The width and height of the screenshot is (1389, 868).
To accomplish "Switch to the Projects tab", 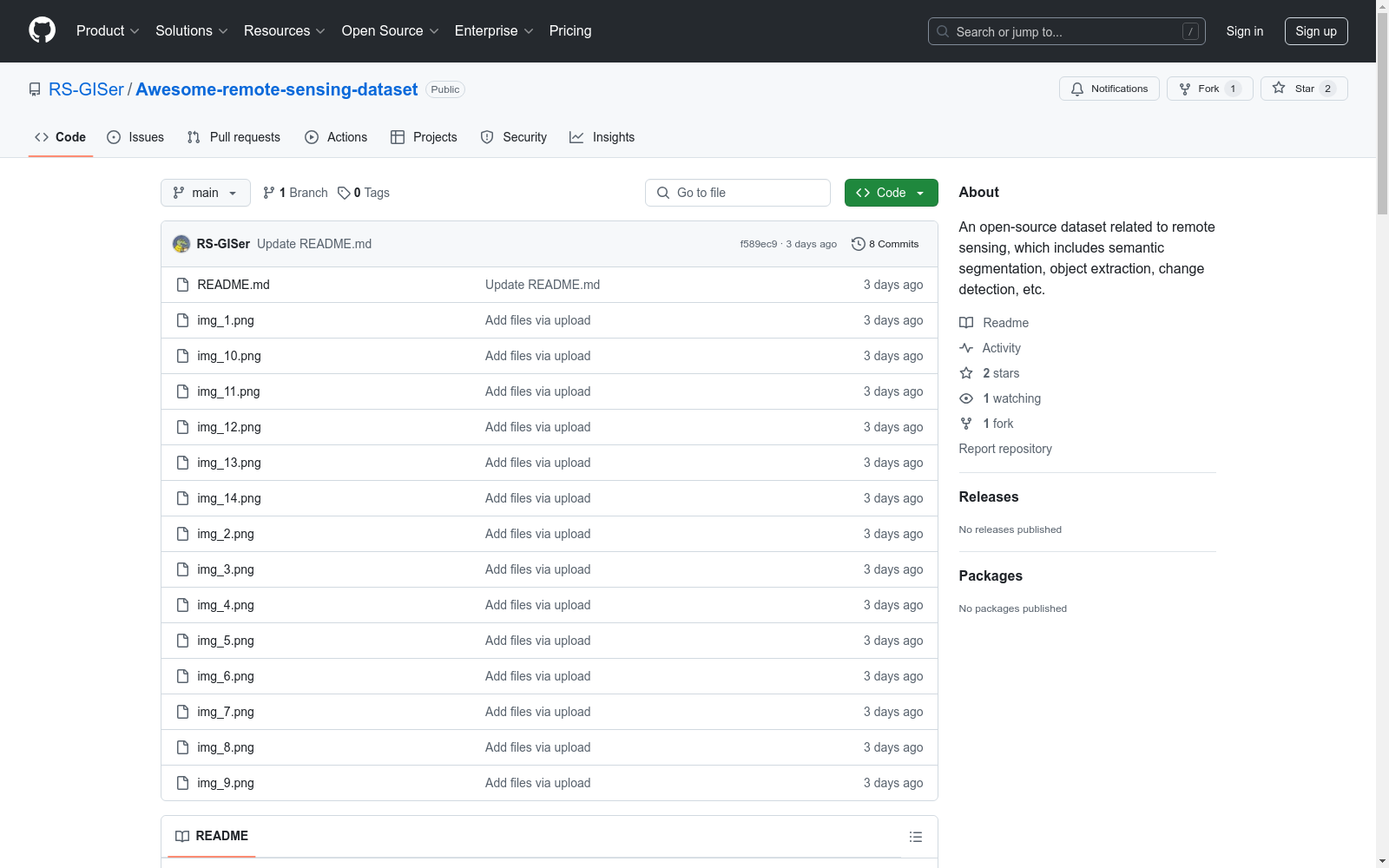I will coord(424,137).
